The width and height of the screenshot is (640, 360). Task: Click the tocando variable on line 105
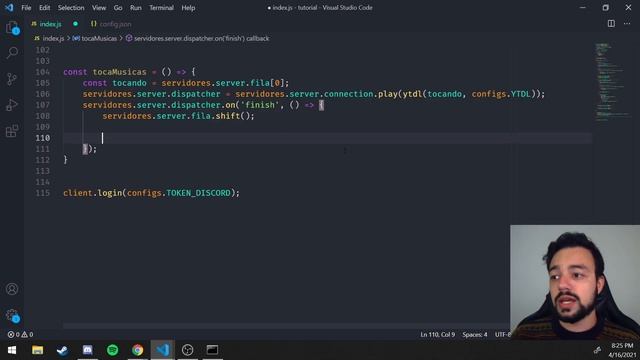tap(129, 83)
